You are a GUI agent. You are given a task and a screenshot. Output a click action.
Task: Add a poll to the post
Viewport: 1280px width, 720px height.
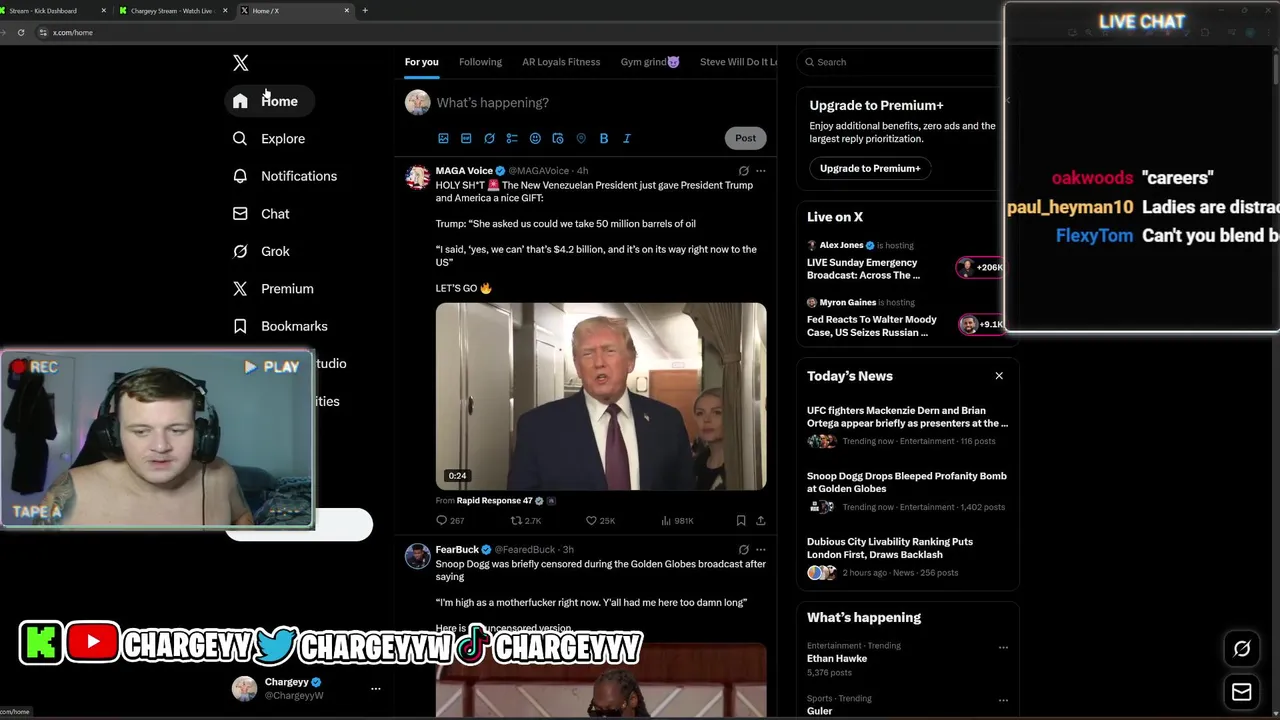tap(512, 138)
